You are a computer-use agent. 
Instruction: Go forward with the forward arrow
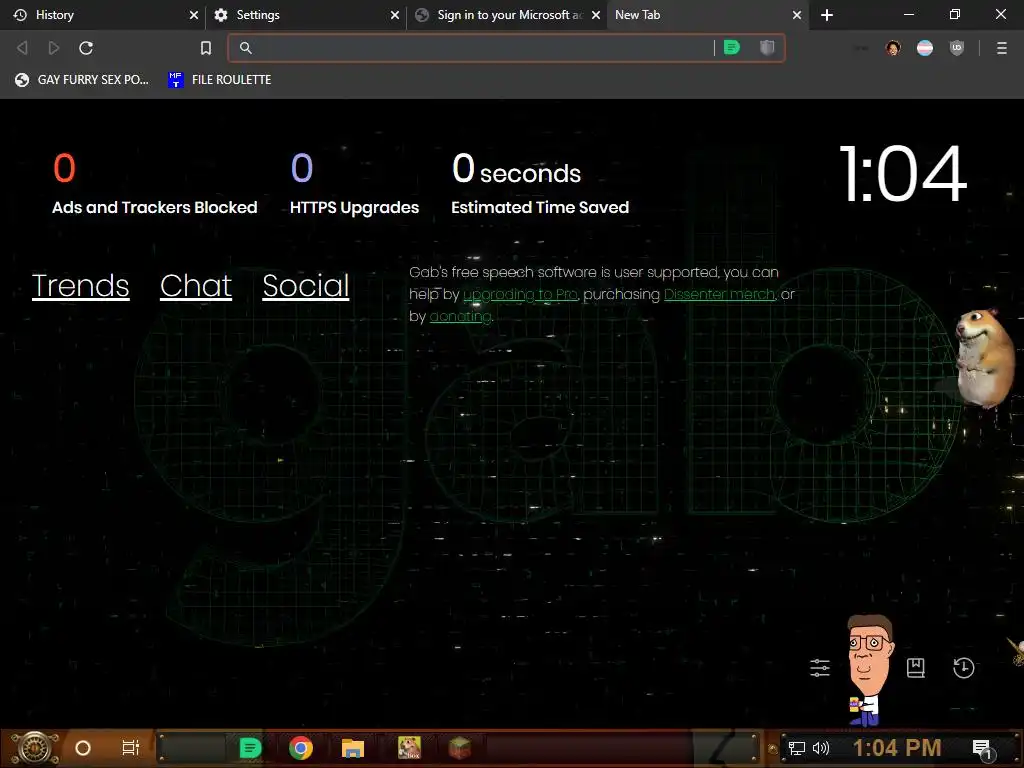pyautogui.click(x=54, y=48)
